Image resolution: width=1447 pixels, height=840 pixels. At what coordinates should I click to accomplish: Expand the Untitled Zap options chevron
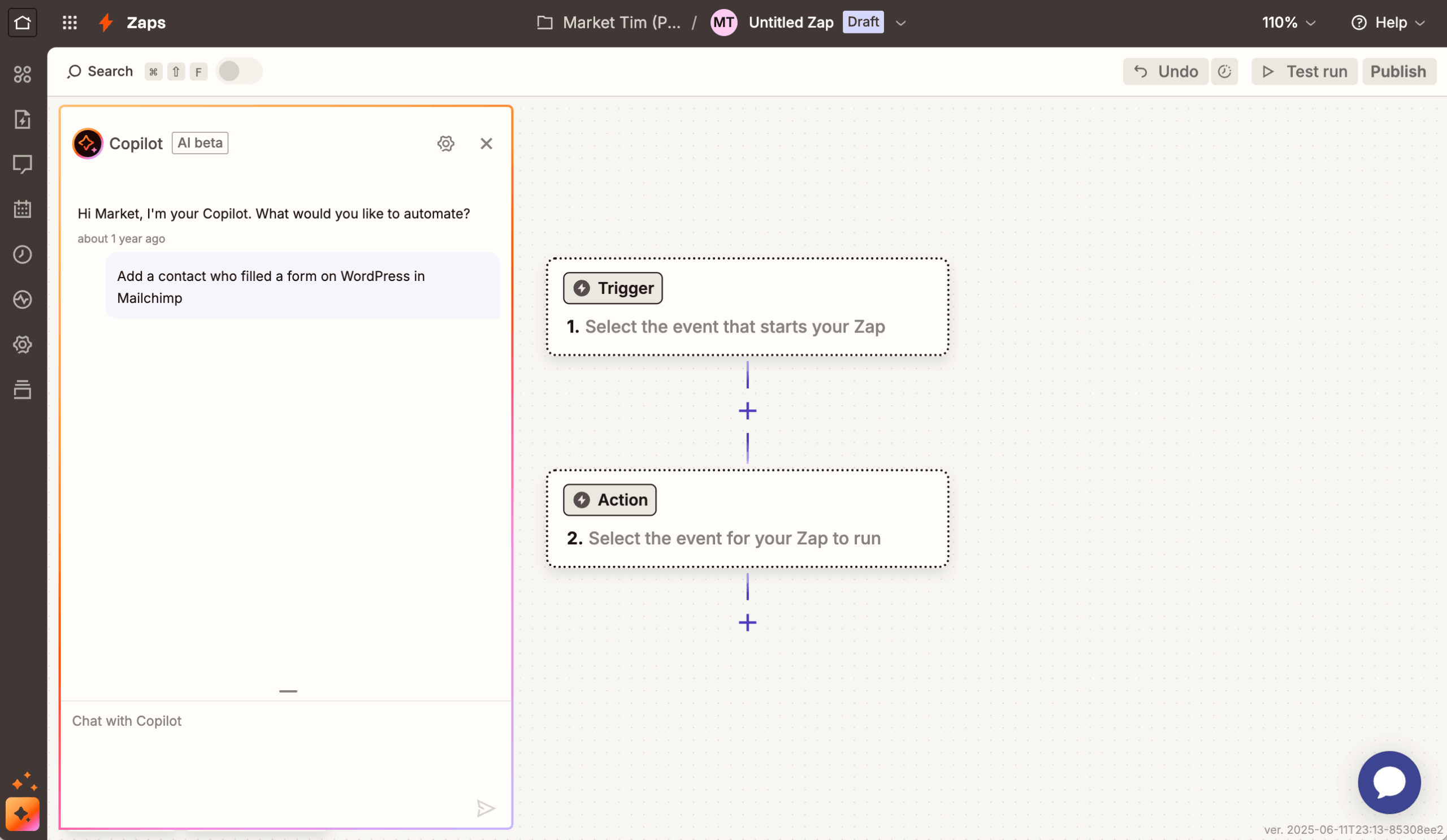(x=901, y=23)
